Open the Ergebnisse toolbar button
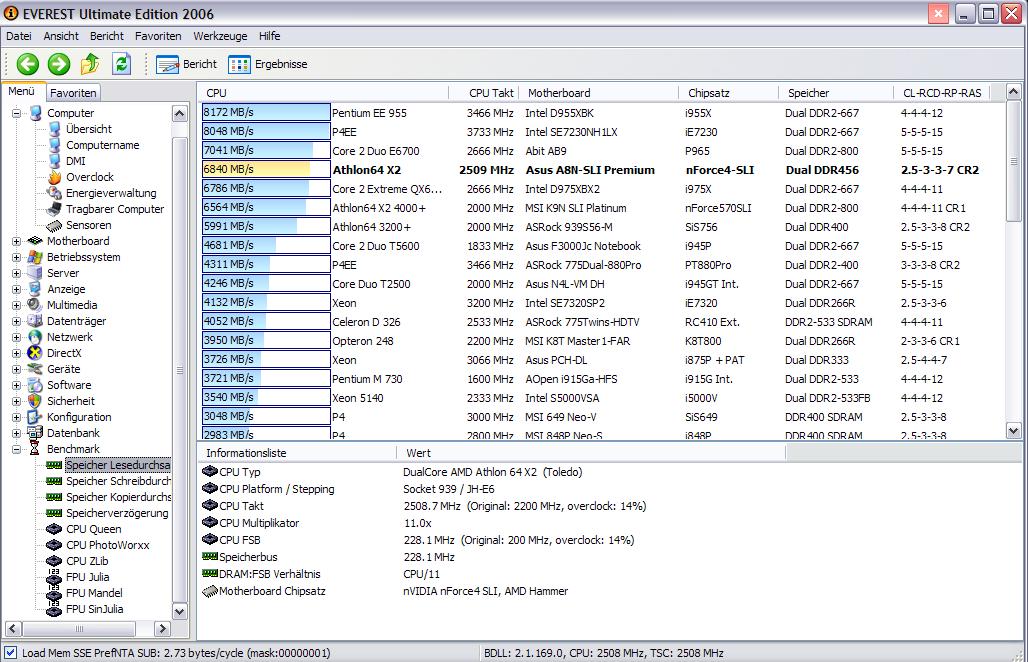This screenshot has height=662, width=1028. [267, 64]
